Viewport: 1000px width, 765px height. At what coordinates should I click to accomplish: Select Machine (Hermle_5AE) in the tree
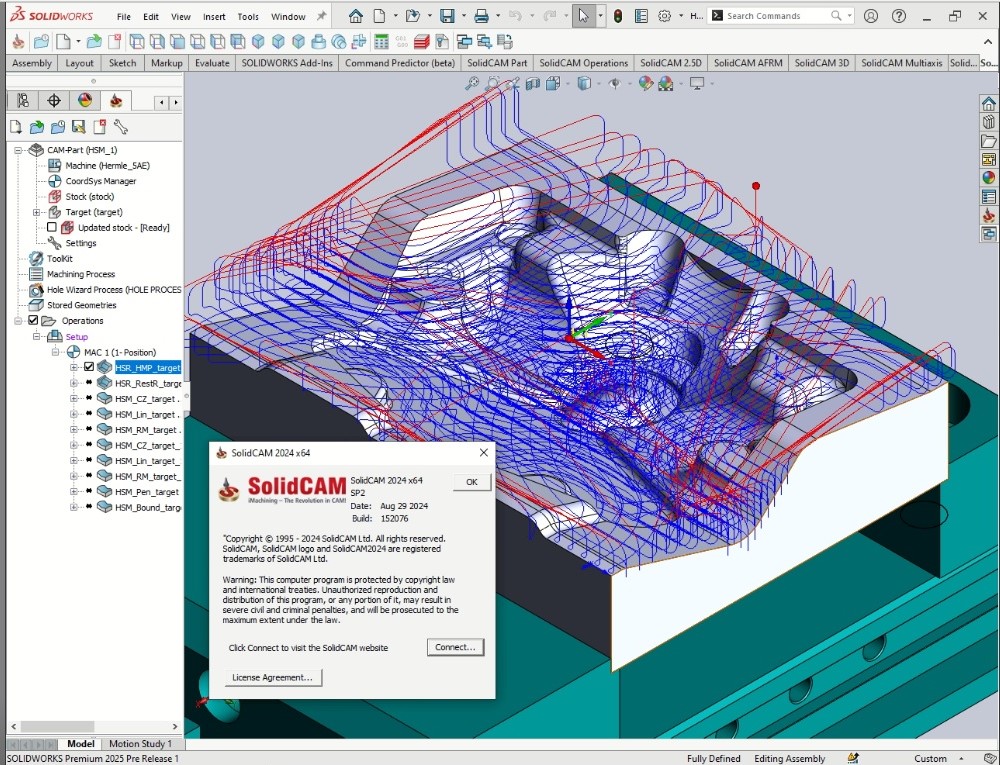point(107,166)
